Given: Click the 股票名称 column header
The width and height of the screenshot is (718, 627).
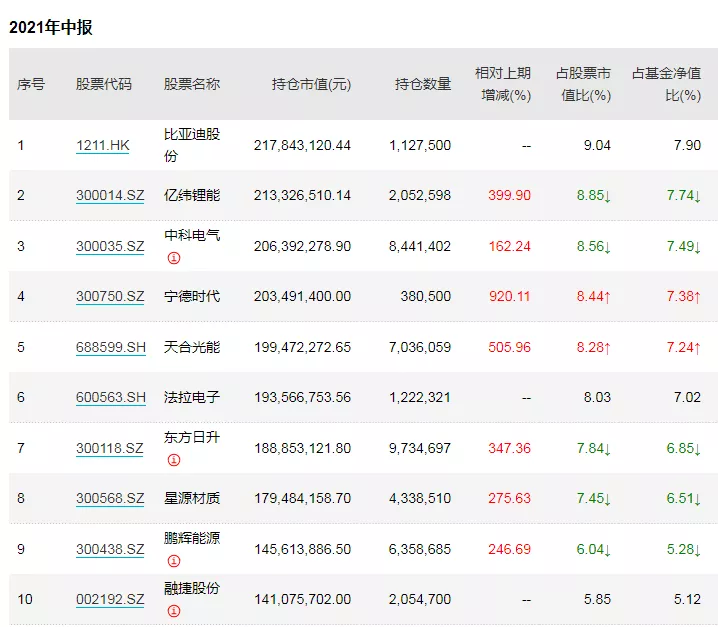Looking at the screenshot, I should (x=191, y=84).
